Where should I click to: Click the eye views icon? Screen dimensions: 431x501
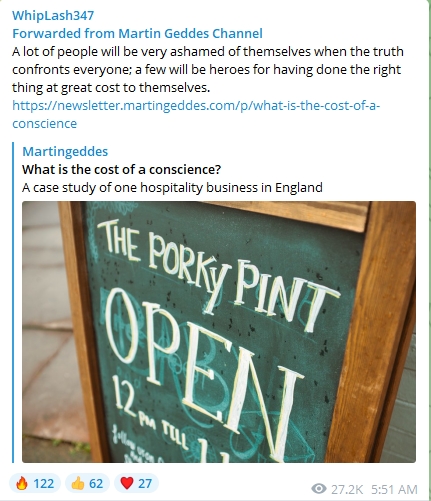(319, 489)
